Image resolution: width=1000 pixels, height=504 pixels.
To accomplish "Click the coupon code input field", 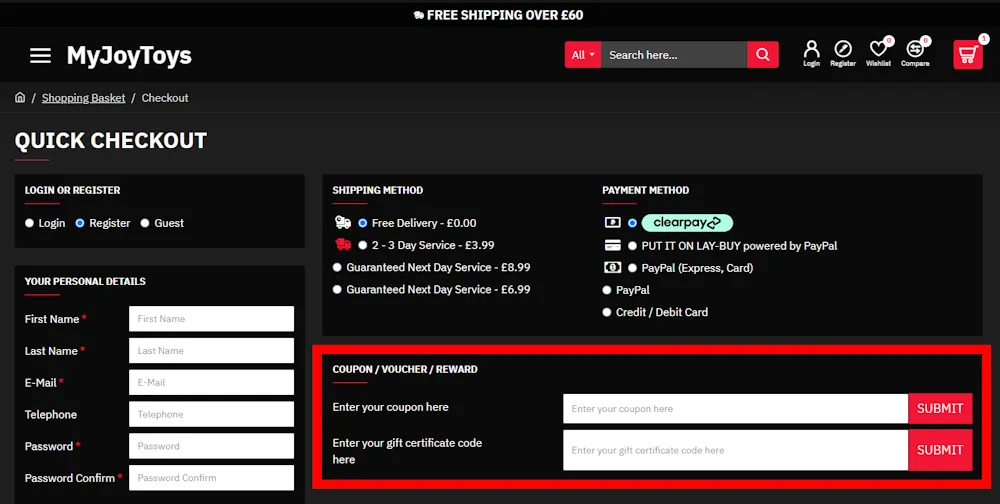I will (735, 409).
